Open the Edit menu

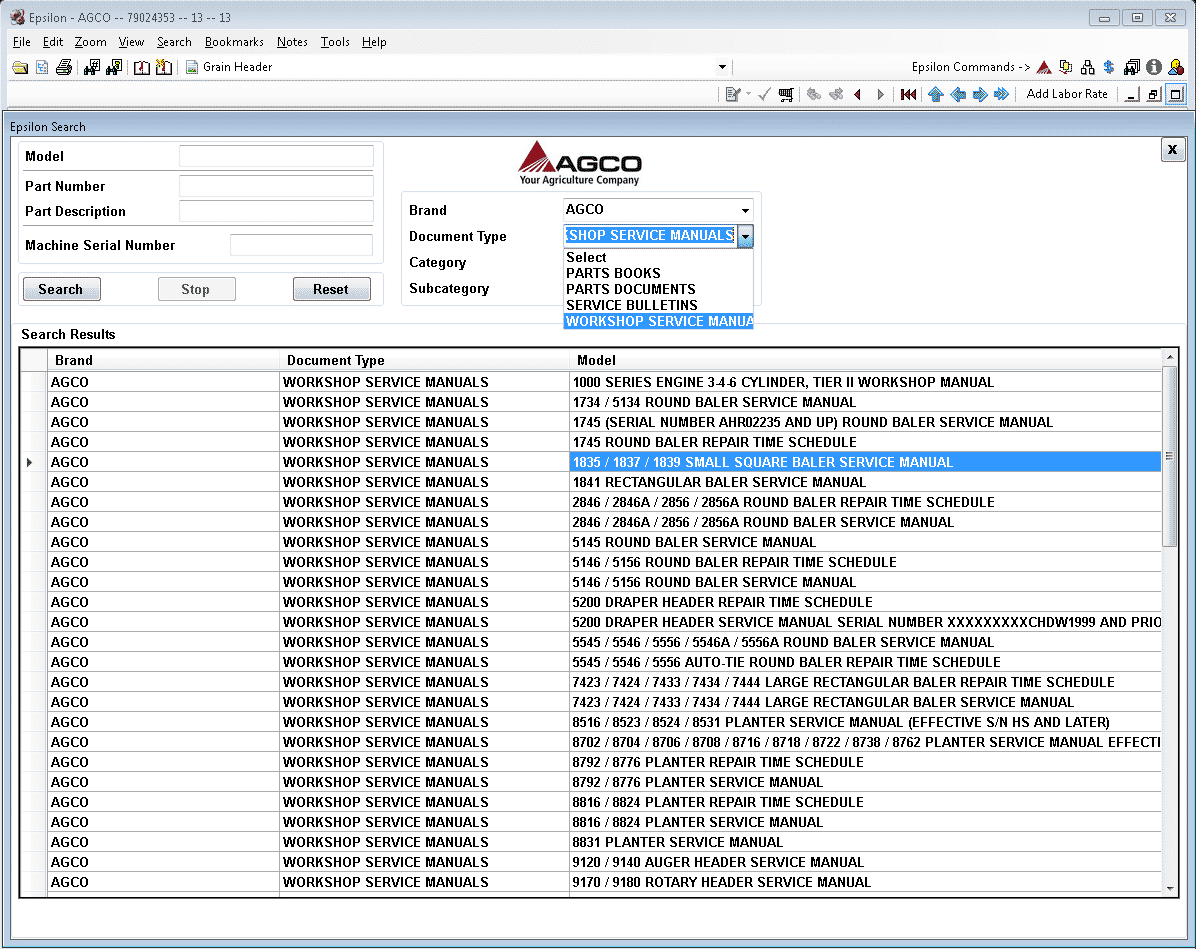53,42
